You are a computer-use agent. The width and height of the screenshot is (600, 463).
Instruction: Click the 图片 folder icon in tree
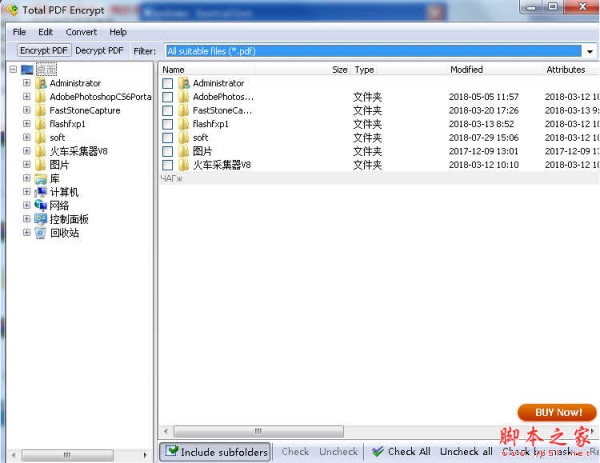point(41,165)
